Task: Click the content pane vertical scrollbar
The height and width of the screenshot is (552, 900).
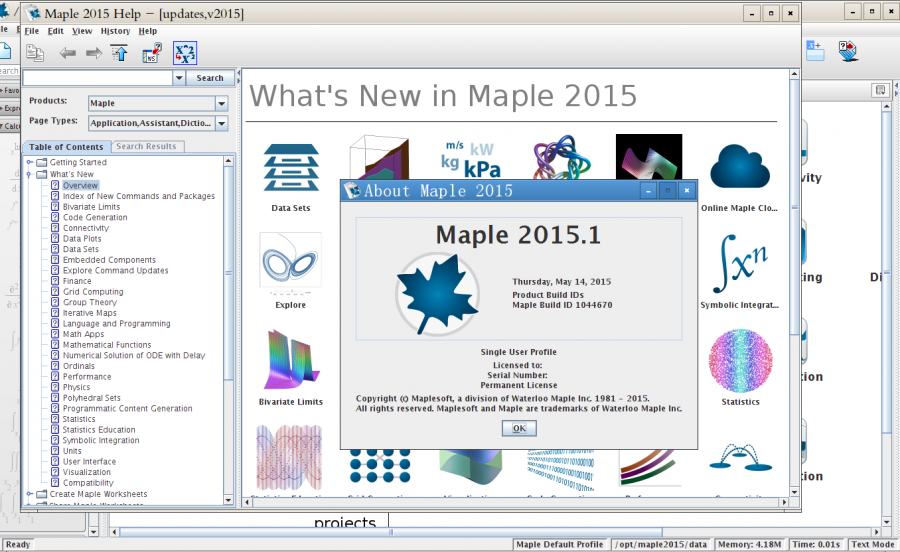Action: coord(794,207)
